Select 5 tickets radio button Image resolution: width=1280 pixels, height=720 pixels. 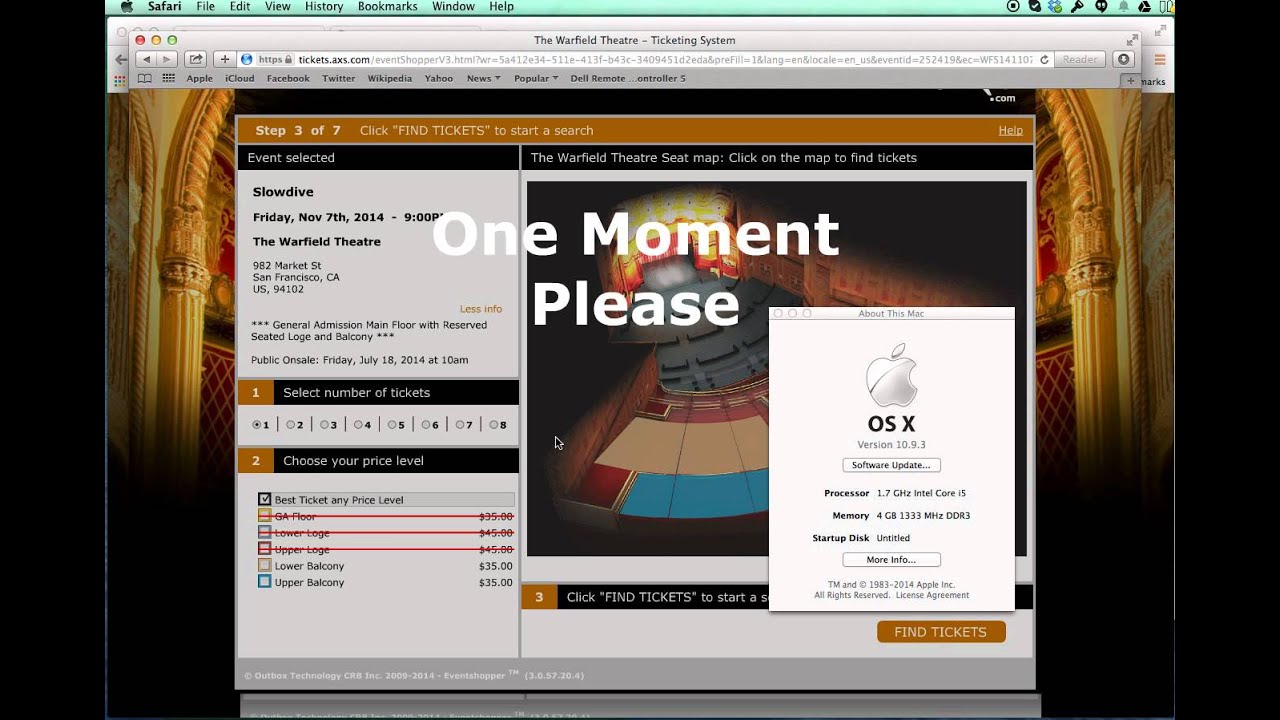392,425
